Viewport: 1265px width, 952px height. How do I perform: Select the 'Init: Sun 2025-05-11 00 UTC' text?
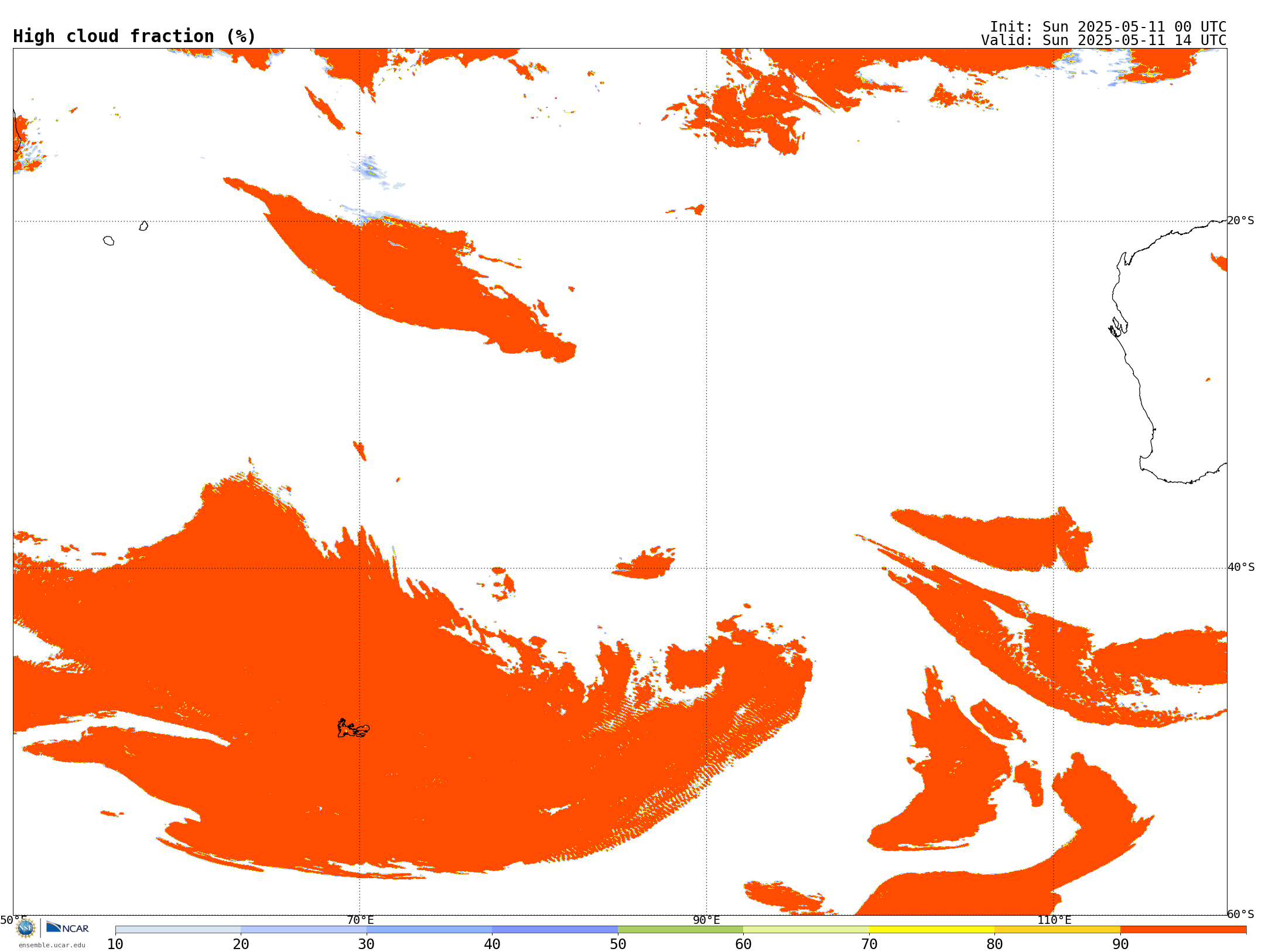tap(1108, 27)
